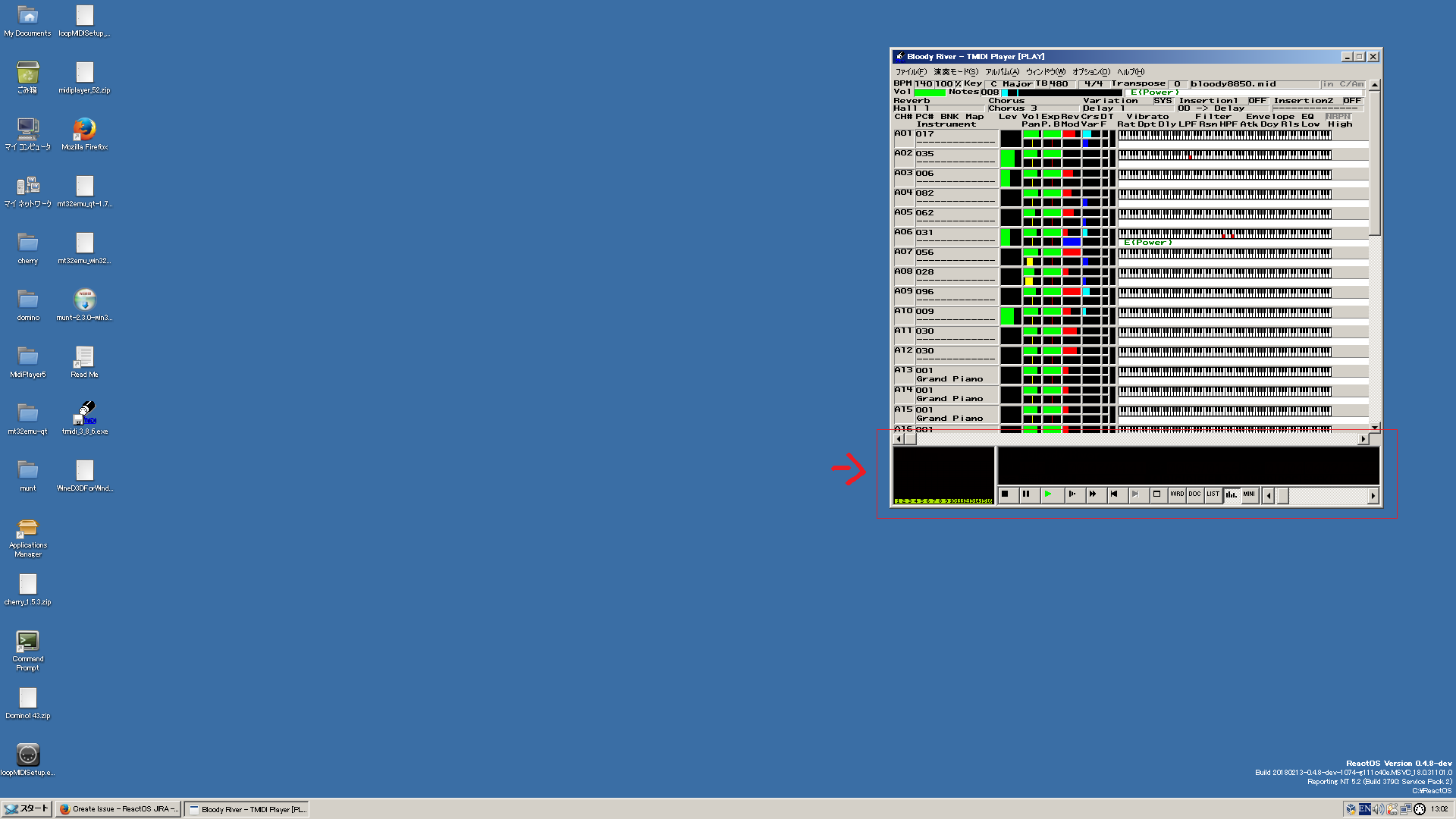
Task: Open the ファイル(F) menu
Action: tap(911, 72)
